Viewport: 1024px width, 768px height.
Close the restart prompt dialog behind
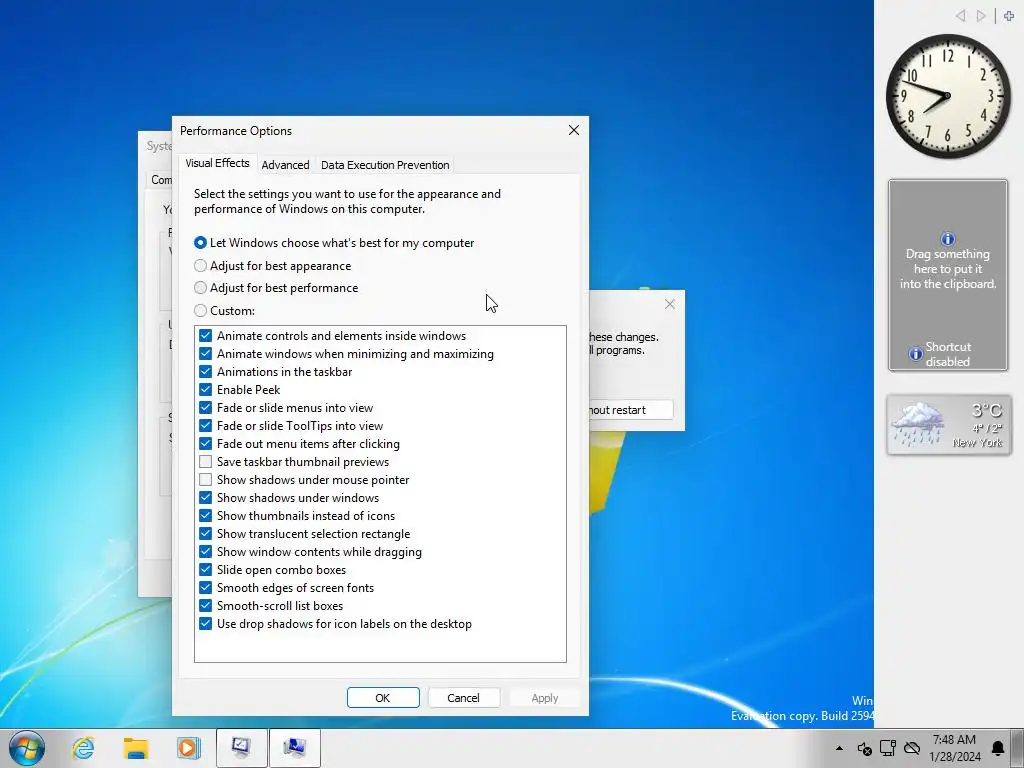(669, 304)
